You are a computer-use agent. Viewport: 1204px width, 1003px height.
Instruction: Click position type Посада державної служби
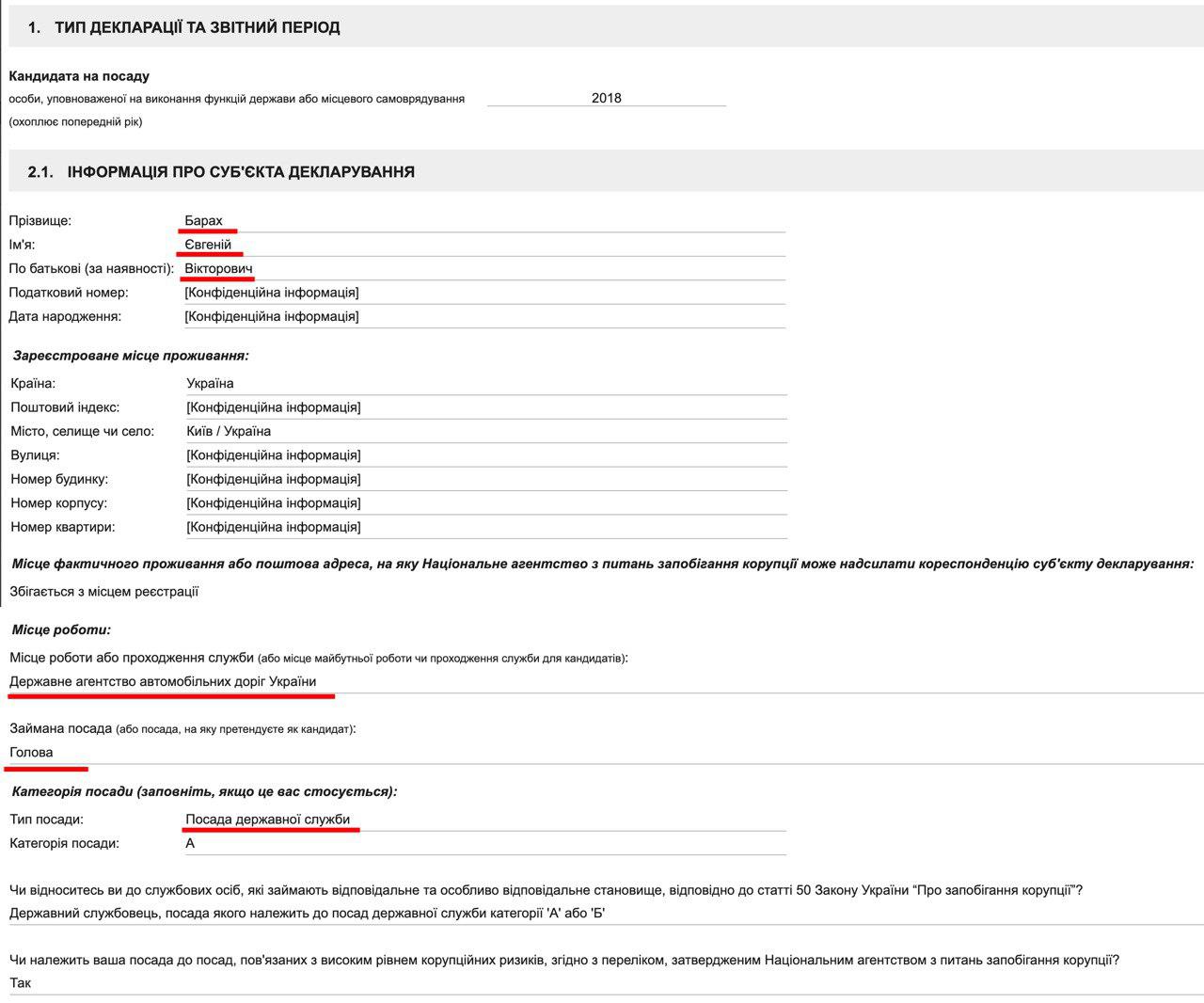click(268, 820)
